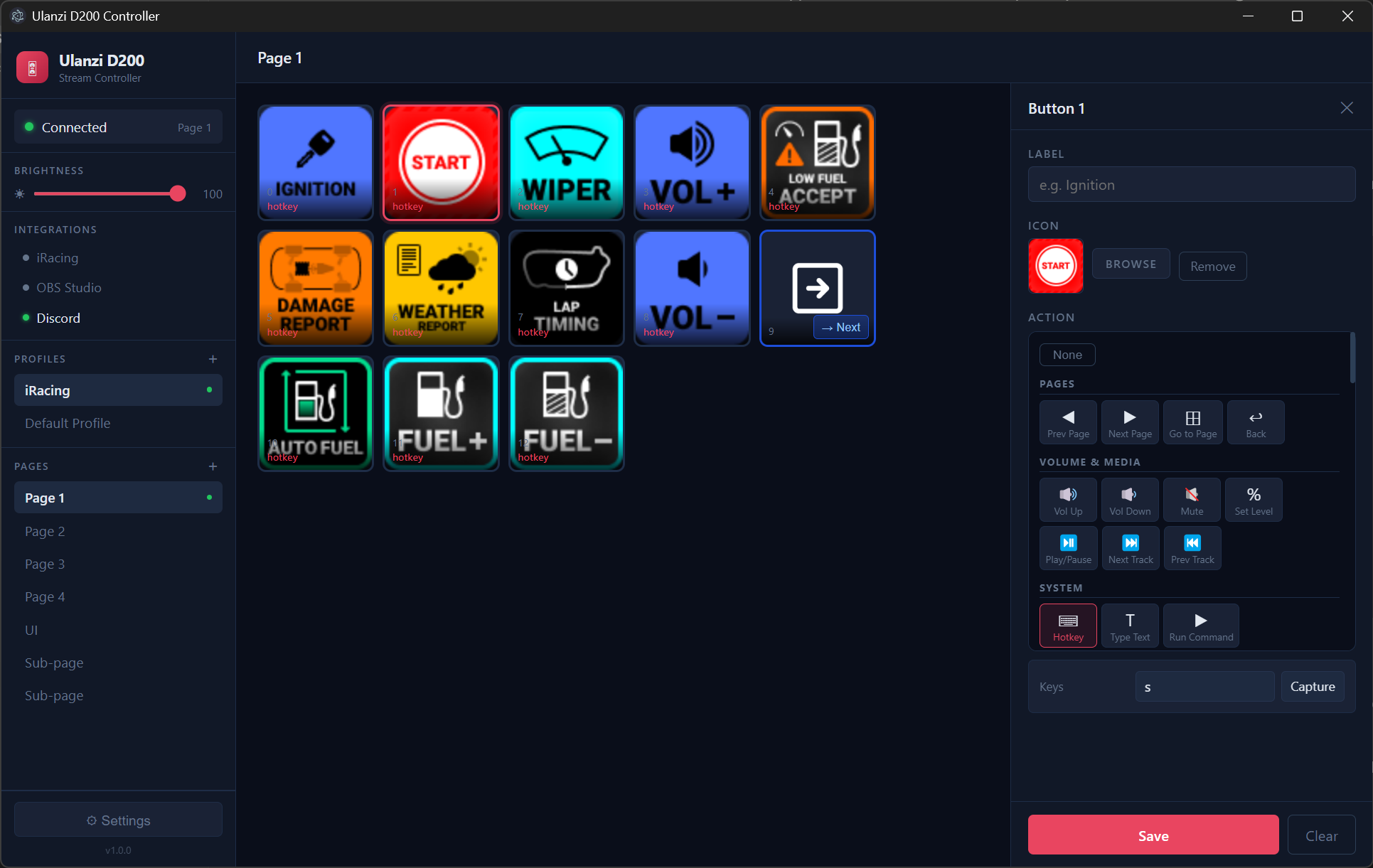Image resolution: width=1373 pixels, height=868 pixels.
Task: Select the WIPER button tile
Action: tap(567, 163)
